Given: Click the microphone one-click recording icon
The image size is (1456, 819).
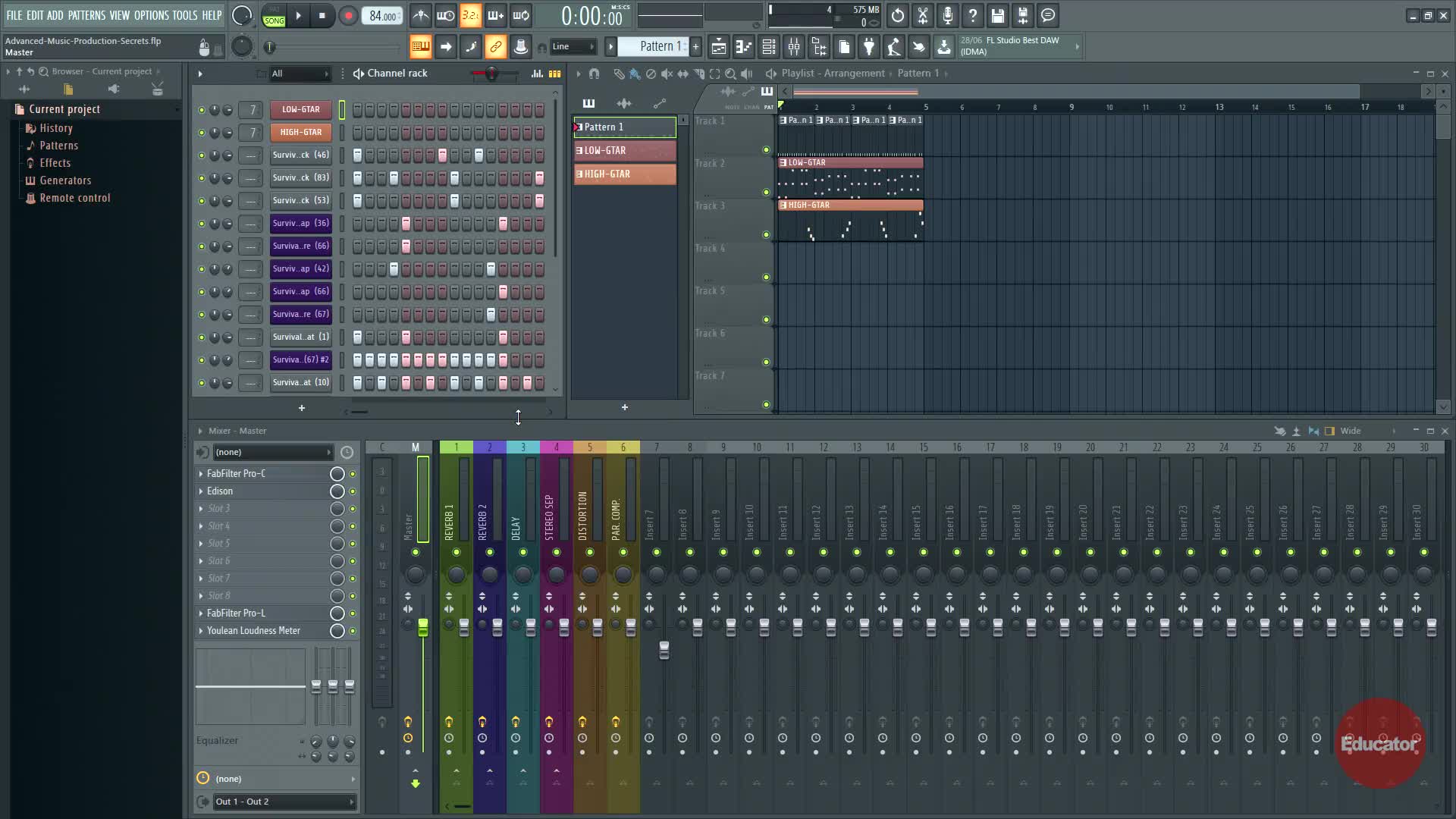Looking at the screenshot, I should pyautogui.click(x=948, y=16).
